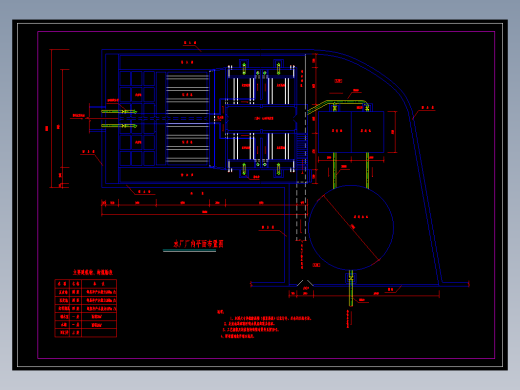The height and width of the screenshot is (390, 520).
Task: Click the large circular tank outline
Action: pos(351,228)
